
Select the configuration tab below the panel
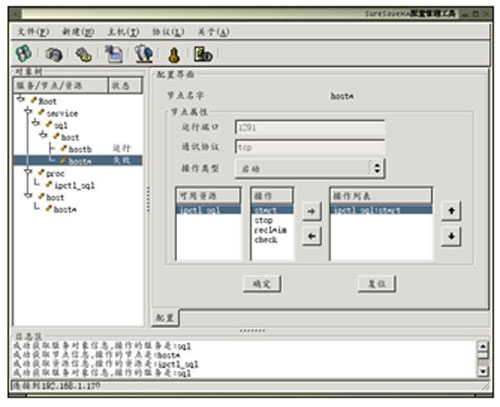(165, 317)
